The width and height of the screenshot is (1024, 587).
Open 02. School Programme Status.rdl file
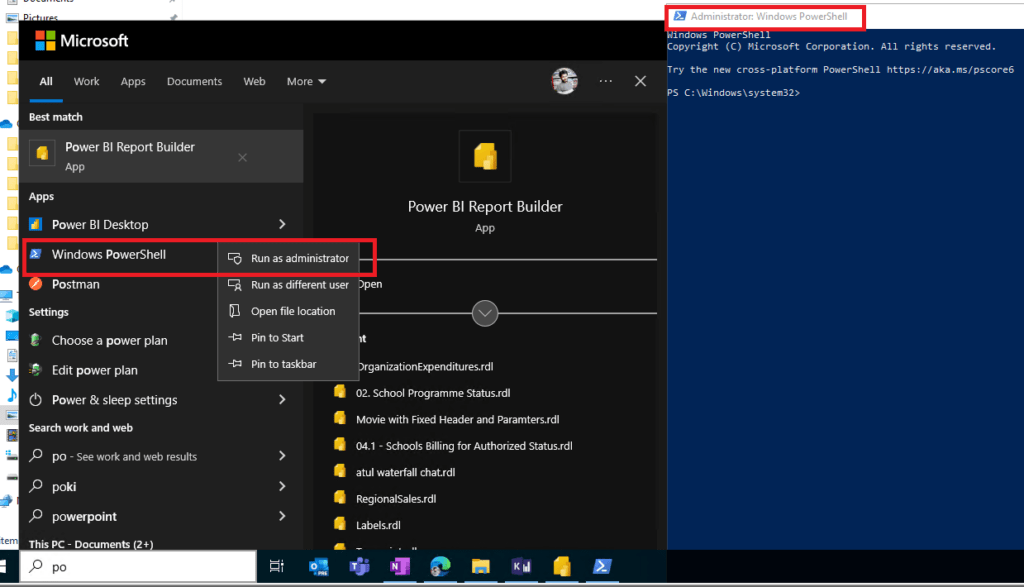(433, 393)
